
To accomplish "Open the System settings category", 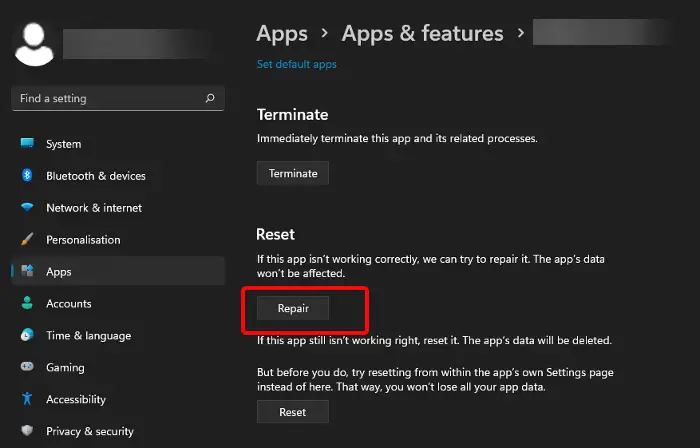I will click(x=64, y=144).
